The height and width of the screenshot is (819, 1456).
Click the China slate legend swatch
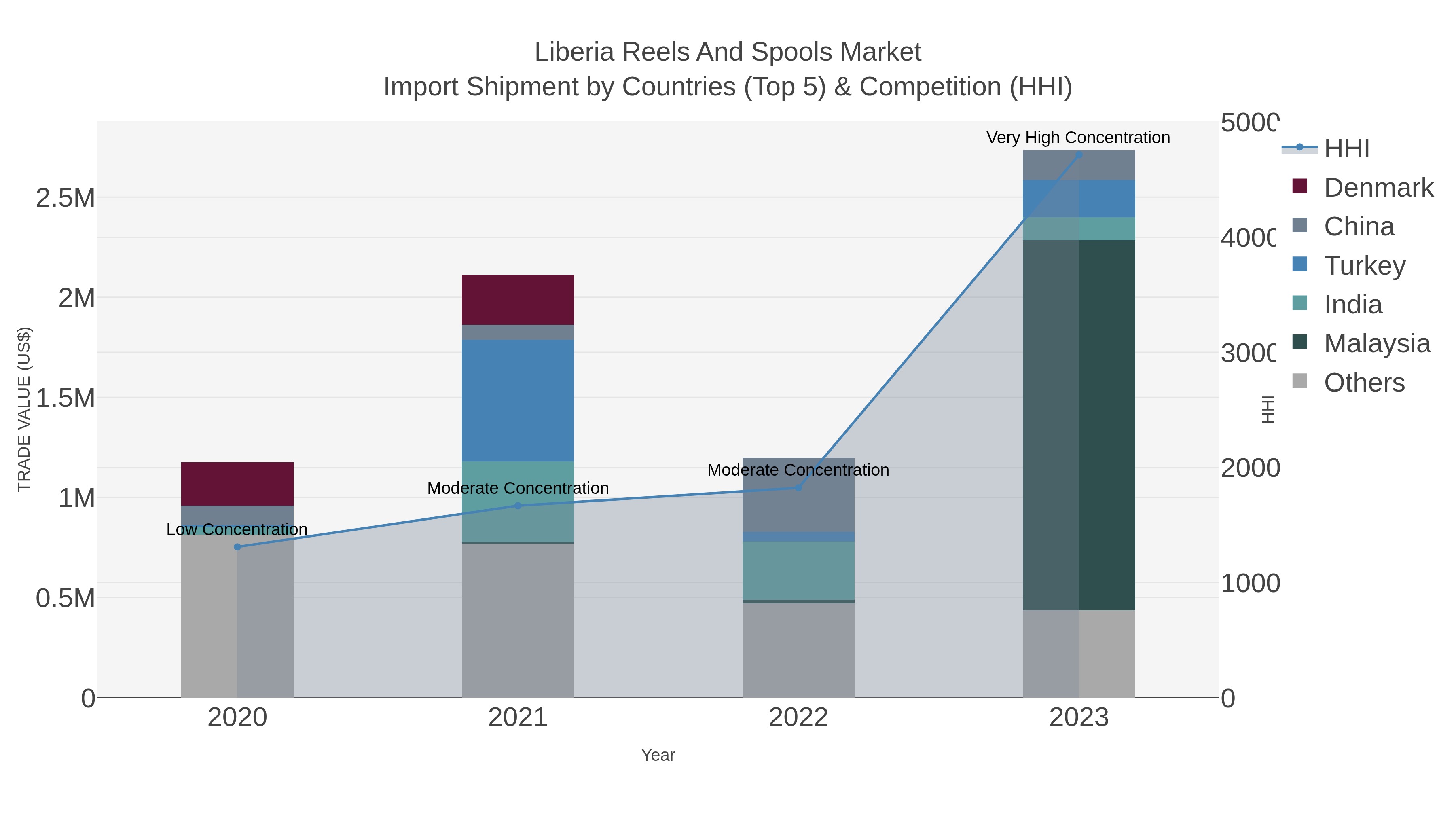point(1300,225)
